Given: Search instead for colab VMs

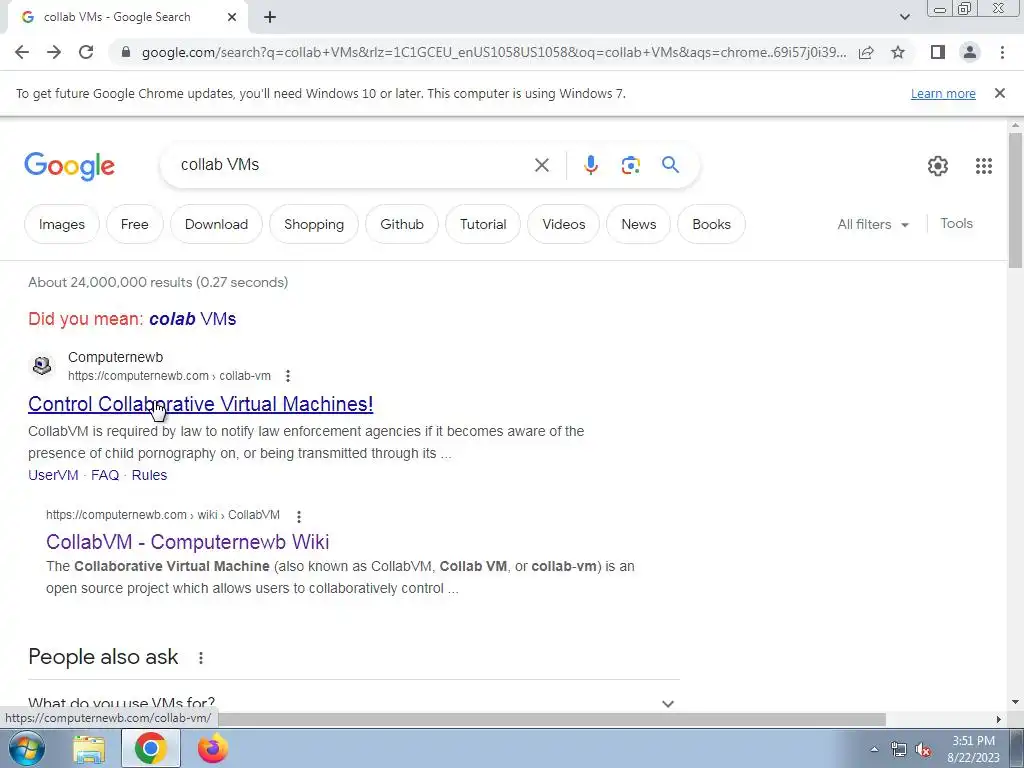Looking at the screenshot, I should click(192, 319).
